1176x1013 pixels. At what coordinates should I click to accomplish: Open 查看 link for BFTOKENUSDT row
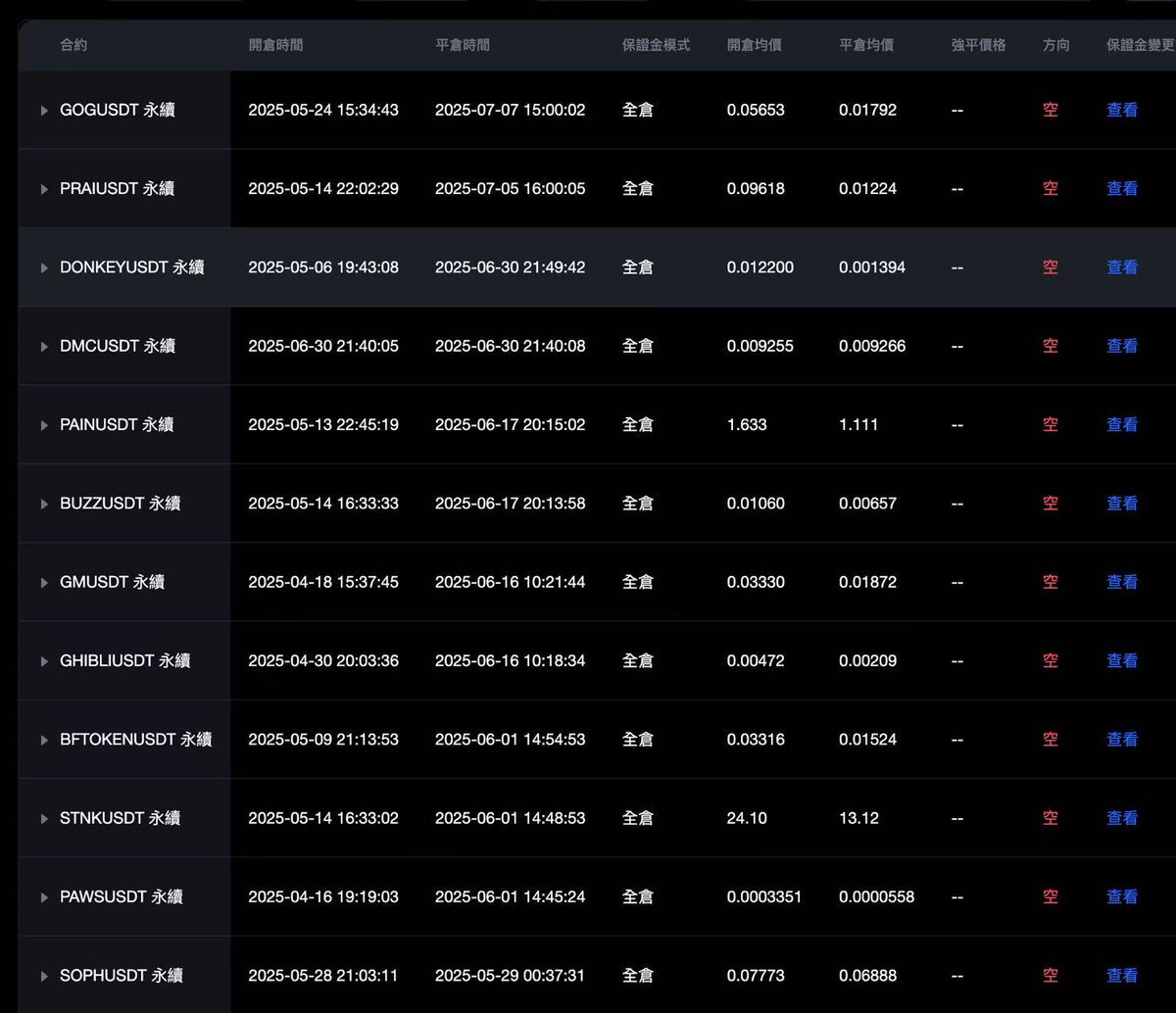(x=1122, y=739)
